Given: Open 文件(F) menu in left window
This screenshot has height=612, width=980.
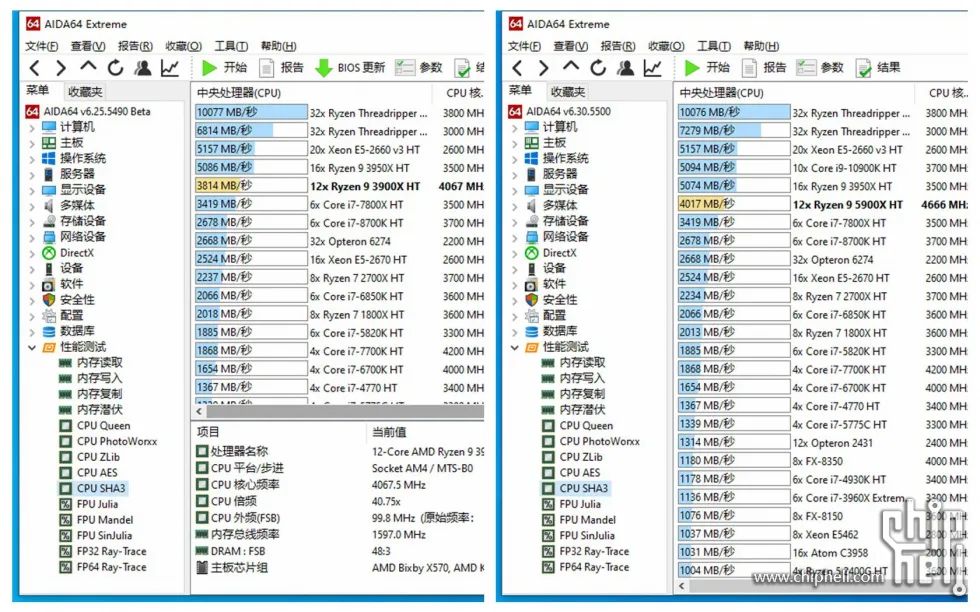Looking at the screenshot, I should [x=42, y=46].
